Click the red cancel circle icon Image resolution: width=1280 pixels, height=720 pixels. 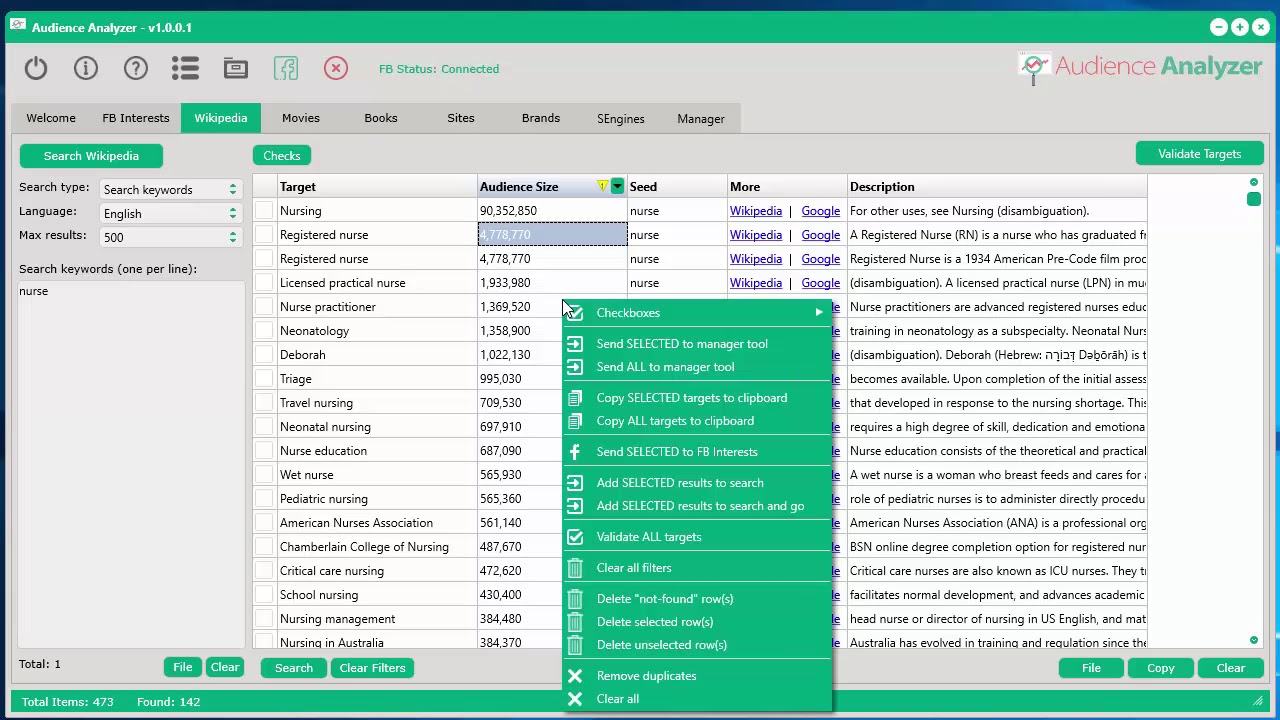click(x=336, y=68)
